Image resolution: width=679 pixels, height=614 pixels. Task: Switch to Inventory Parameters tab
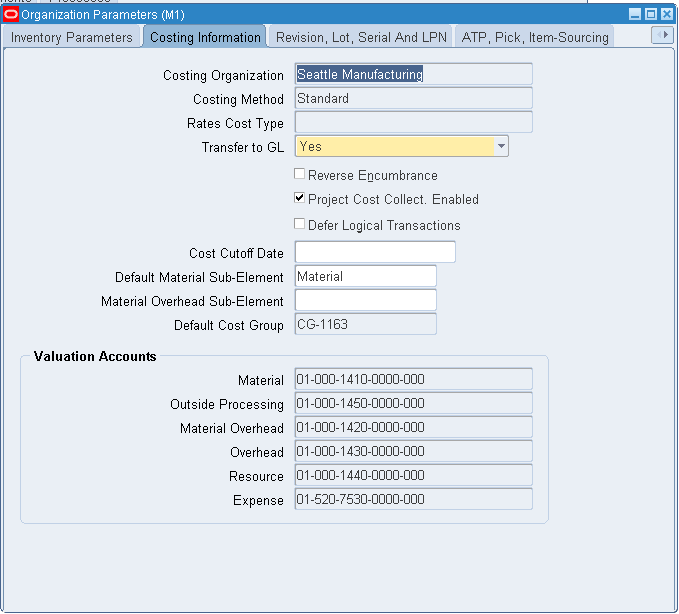tap(72, 37)
